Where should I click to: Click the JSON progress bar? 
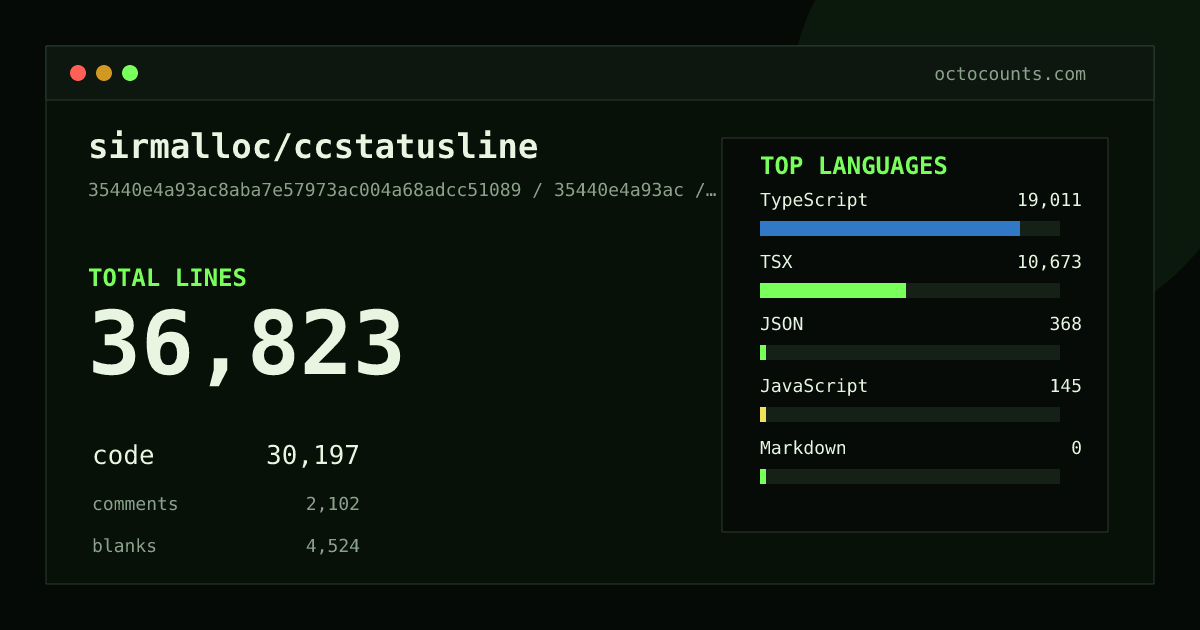coord(910,353)
